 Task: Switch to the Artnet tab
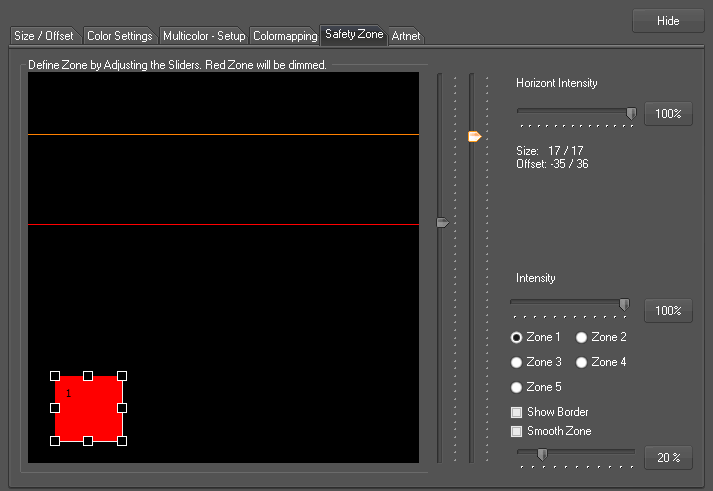click(406, 36)
